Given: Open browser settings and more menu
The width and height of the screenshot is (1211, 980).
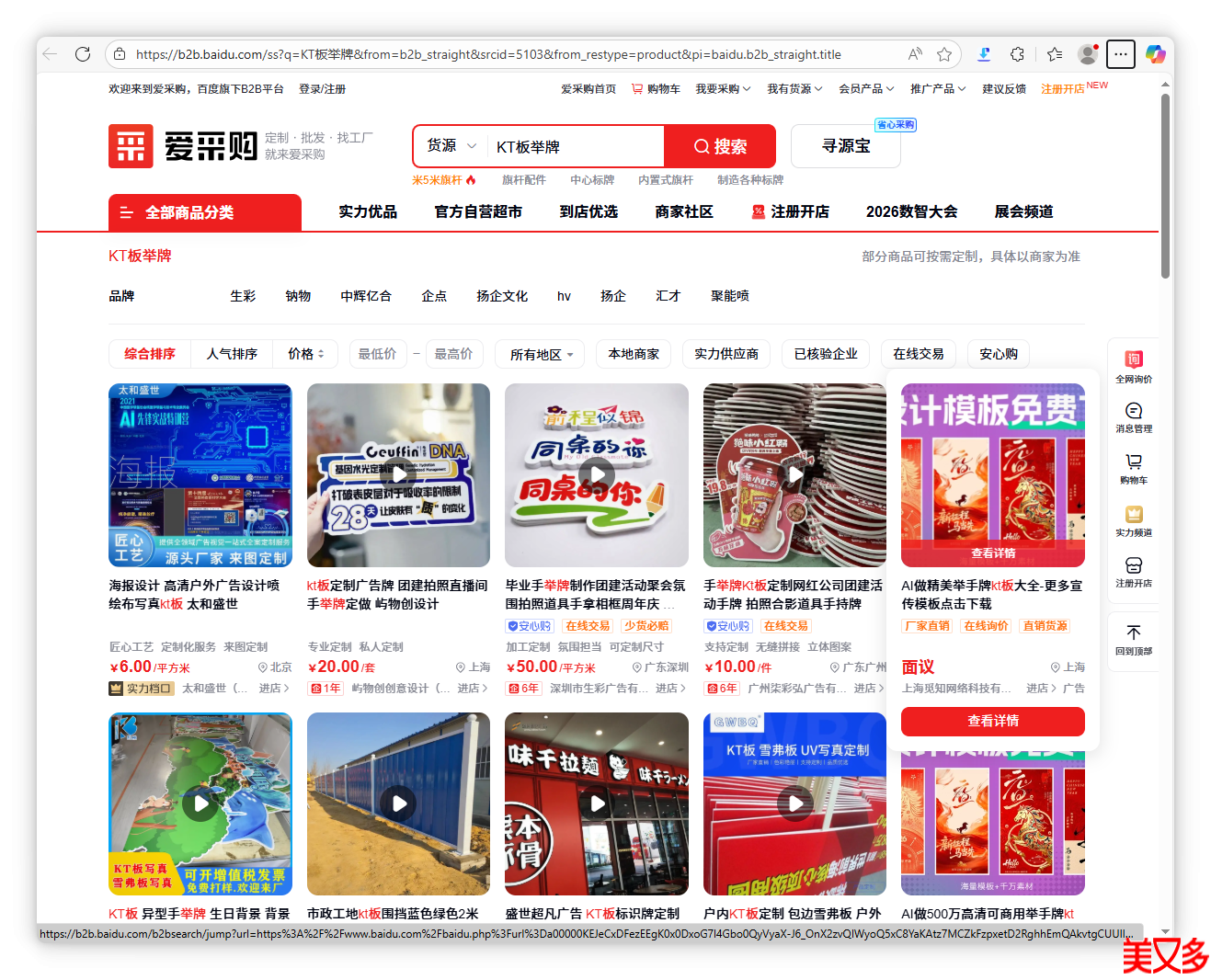Looking at the screenshot, I should (1121, 54).
